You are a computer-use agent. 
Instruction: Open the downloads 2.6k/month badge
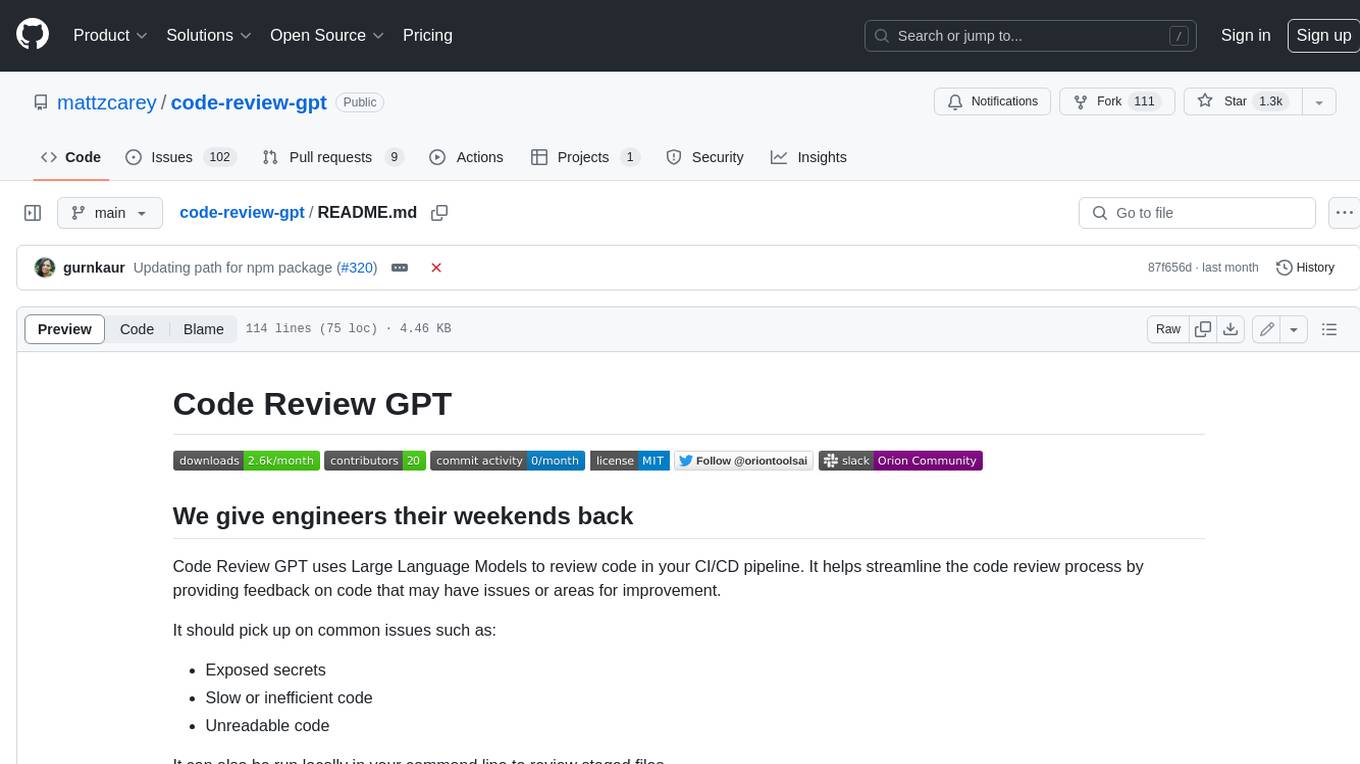tap(246, 461)
